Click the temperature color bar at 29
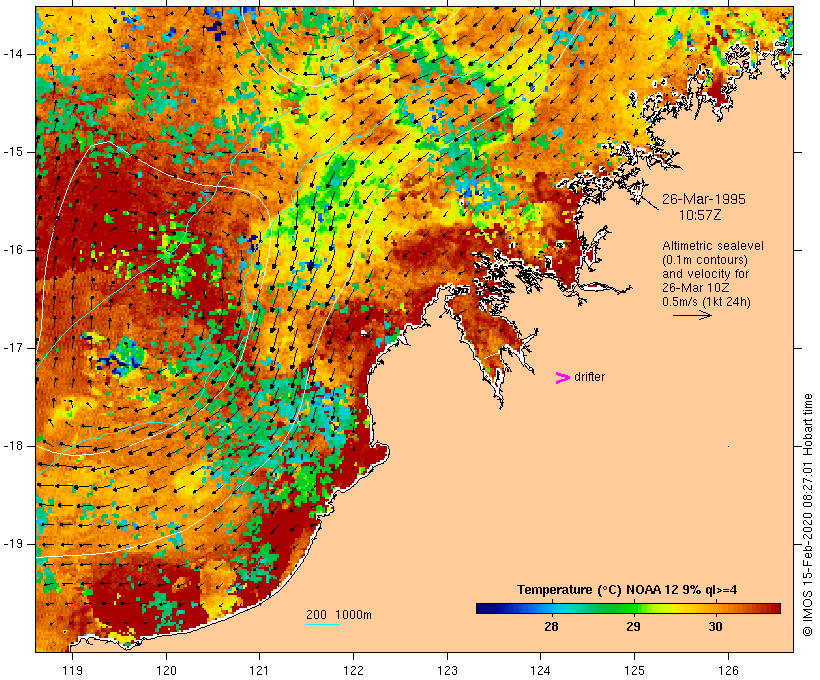The height and width of the screenshot is (680, 820). 633,608
